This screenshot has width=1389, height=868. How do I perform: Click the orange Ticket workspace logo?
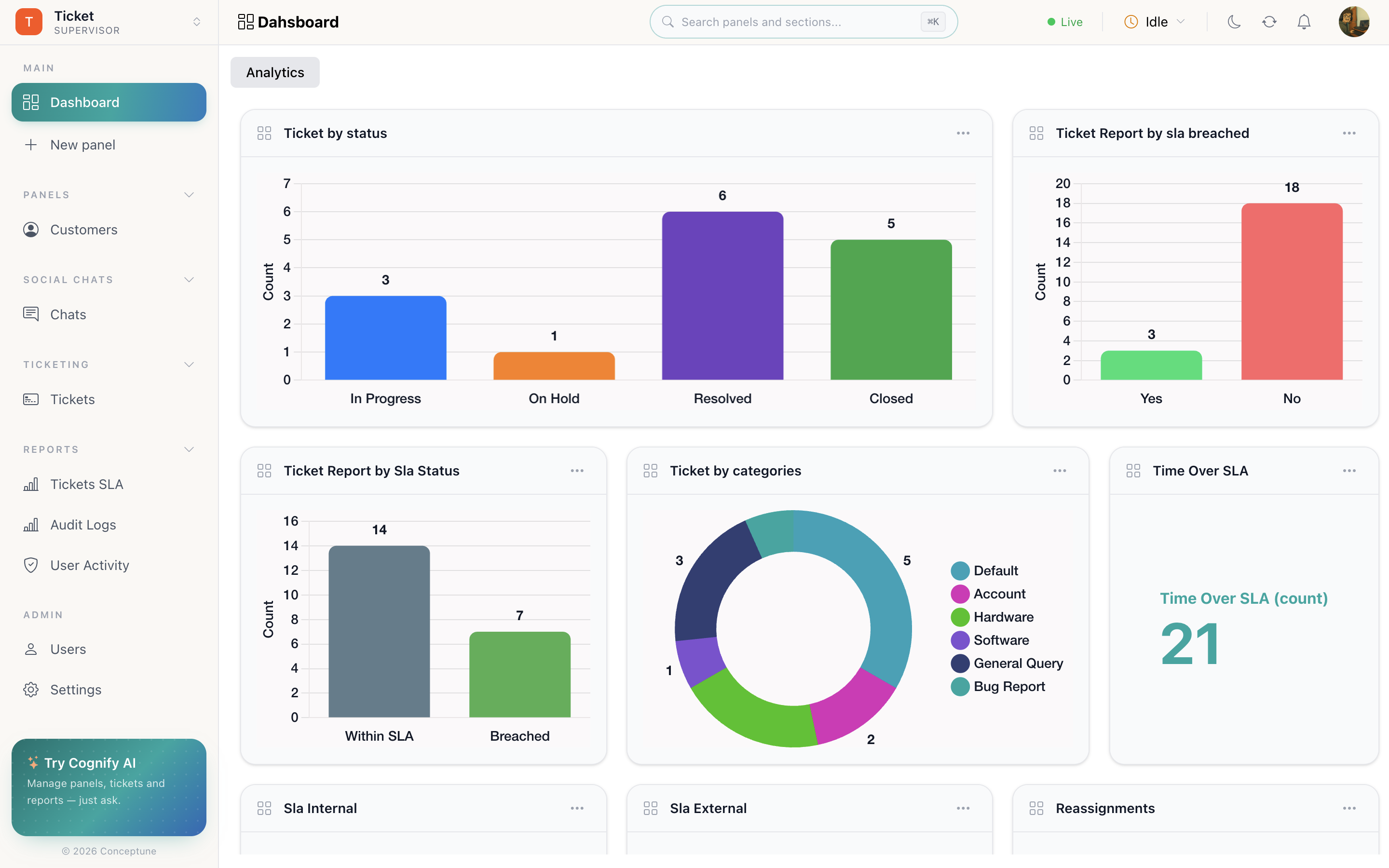click(29, 22)
